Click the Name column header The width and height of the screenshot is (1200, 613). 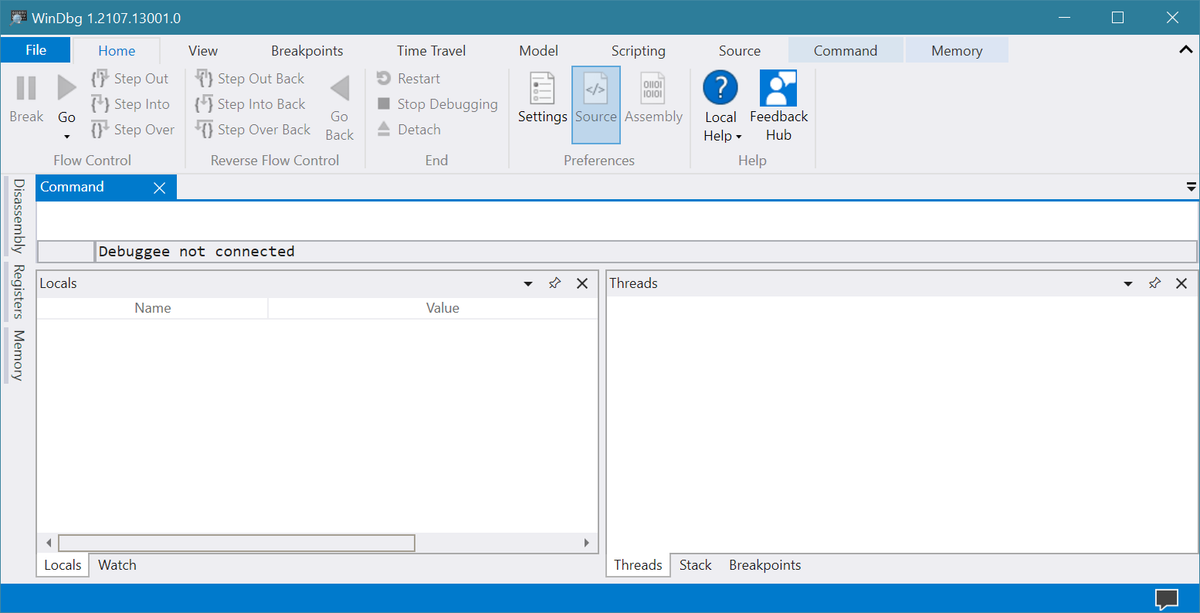tap(153, 308)
